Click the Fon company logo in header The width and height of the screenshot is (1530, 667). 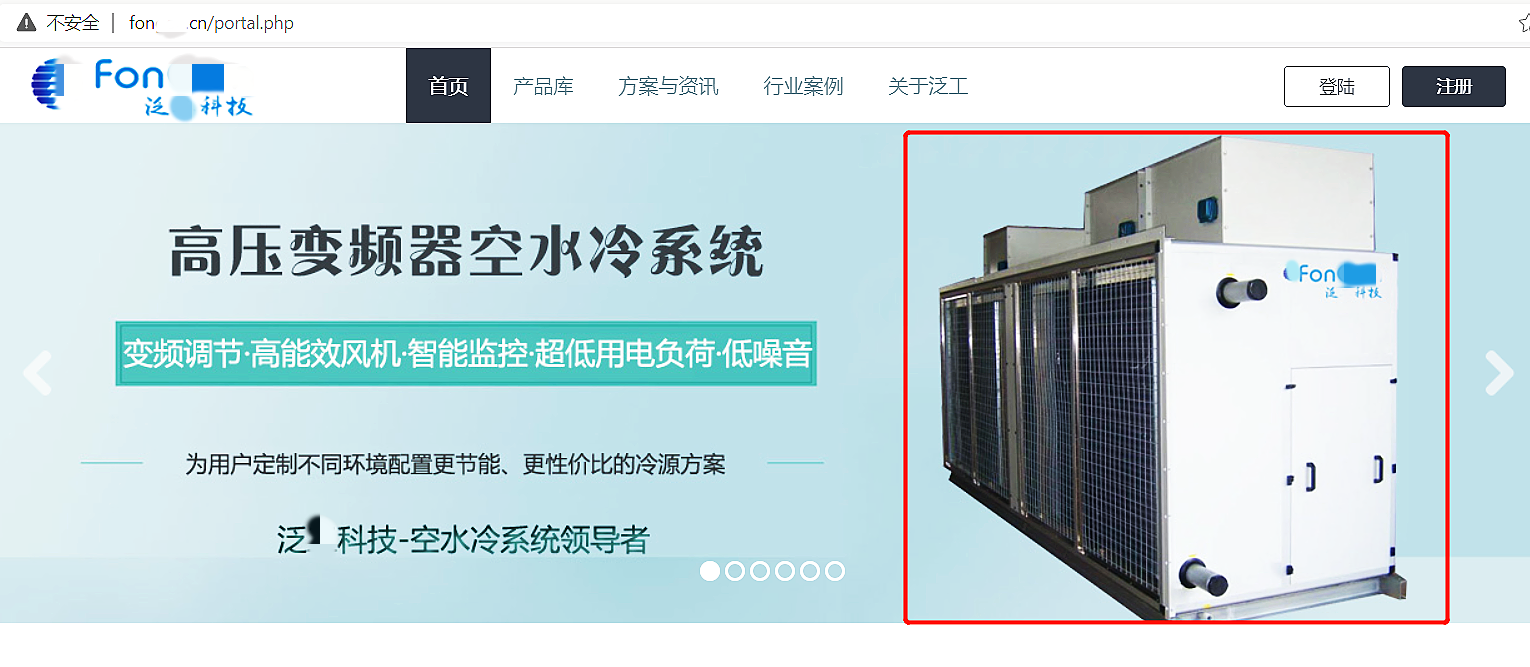(141, 87)
